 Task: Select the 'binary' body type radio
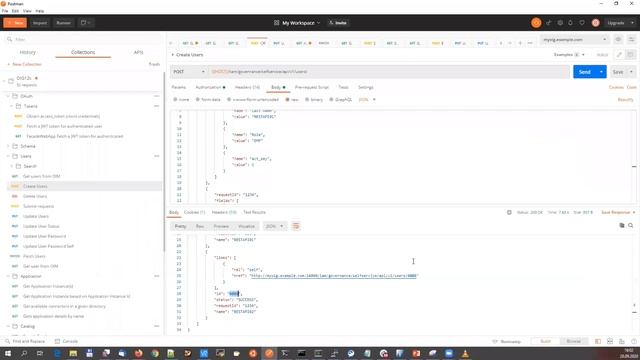pyautogui.click(x=307, y=100)
